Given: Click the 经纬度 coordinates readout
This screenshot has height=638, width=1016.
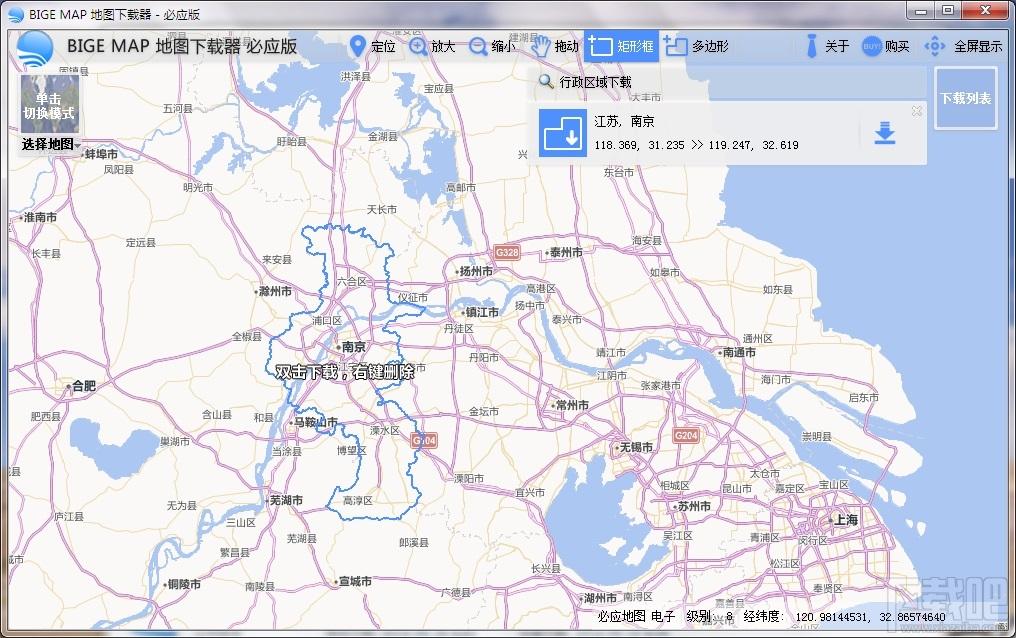Looking at the screenshot, I should coord(844,617).
